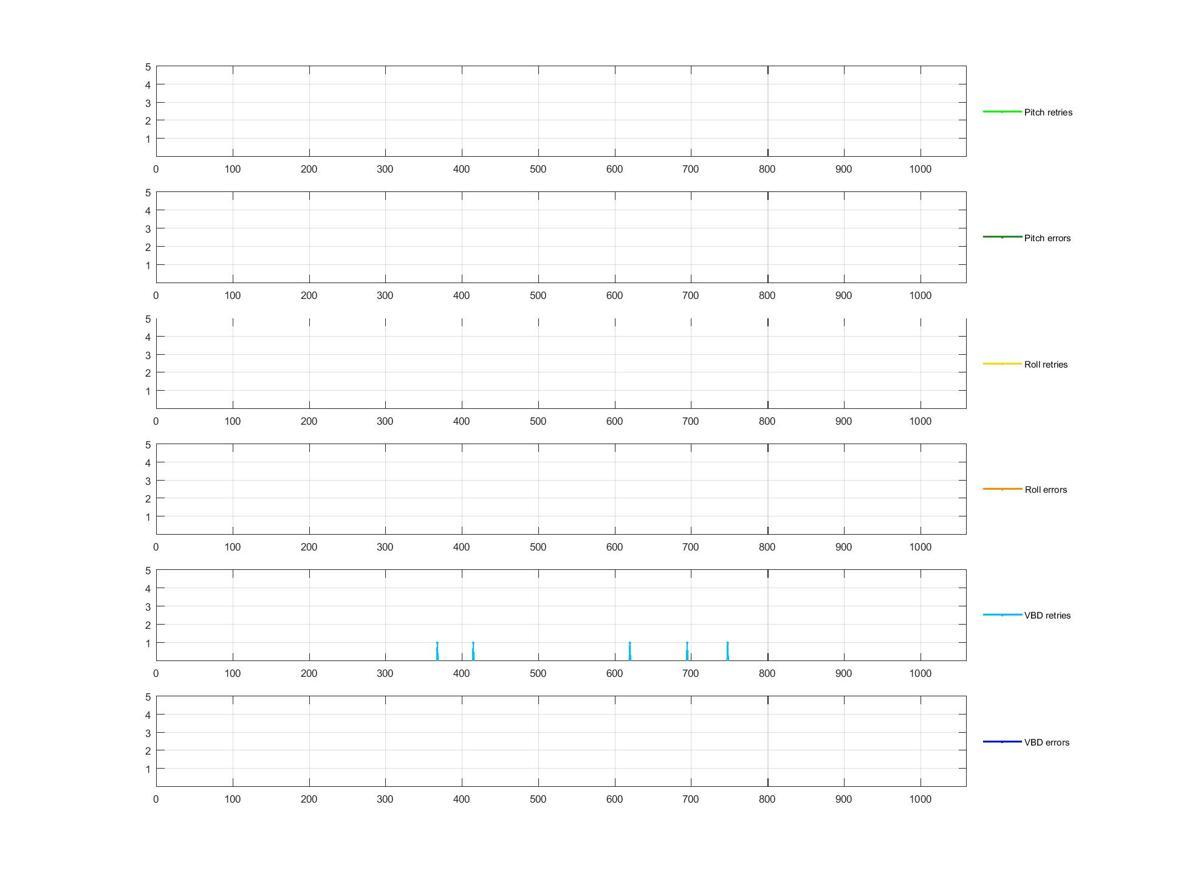Click the 900 x-axis label under VBD errors plot

843,799
